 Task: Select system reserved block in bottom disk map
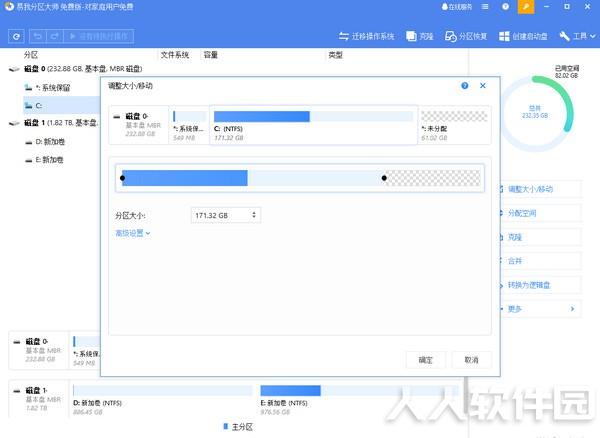[86, 351]
